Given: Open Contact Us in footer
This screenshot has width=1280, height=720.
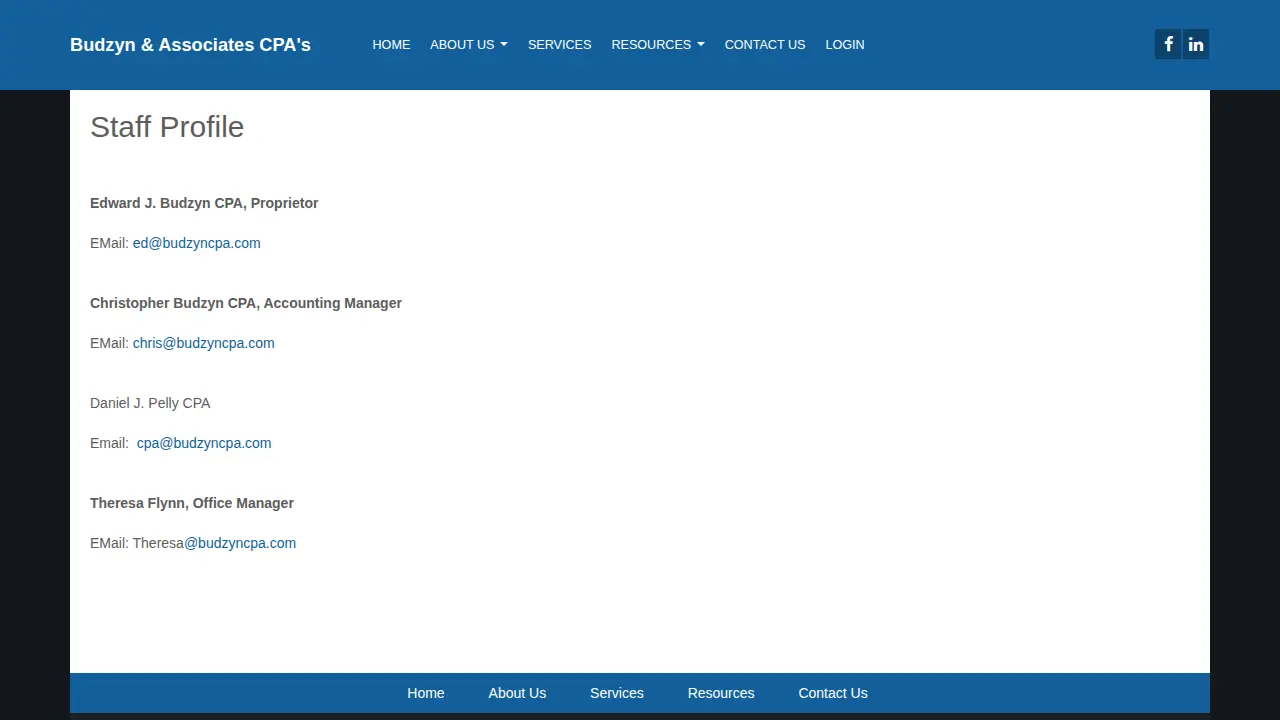Looking at the screenshot, I should click(x=833, y=693).
